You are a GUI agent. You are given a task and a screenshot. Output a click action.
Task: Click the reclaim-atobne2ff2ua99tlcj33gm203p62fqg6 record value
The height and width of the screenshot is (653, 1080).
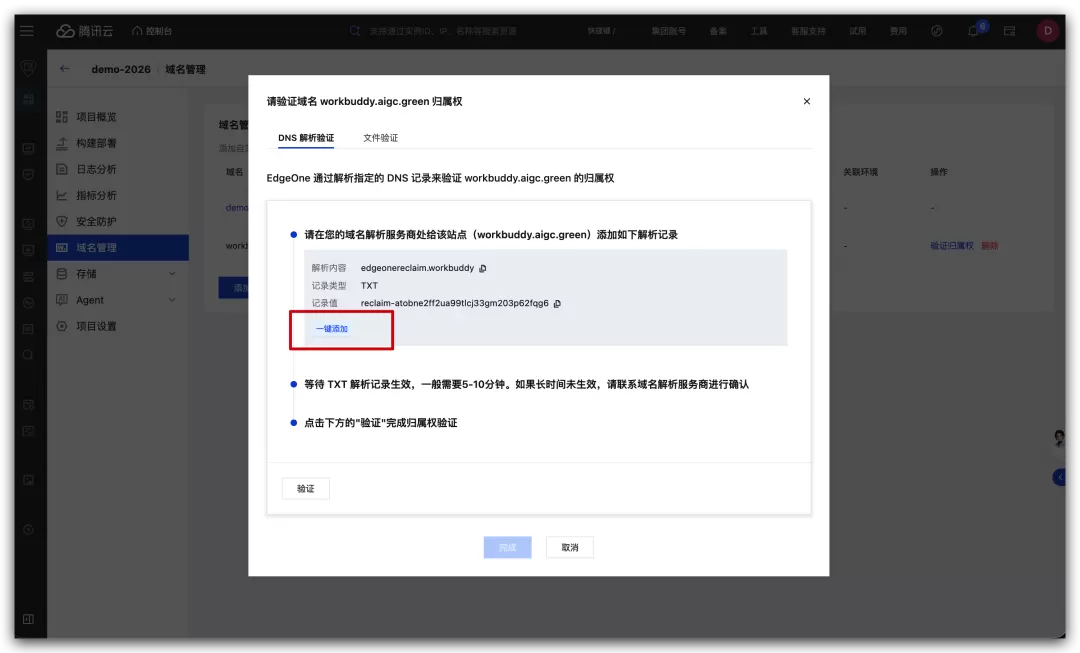[455, 303]
